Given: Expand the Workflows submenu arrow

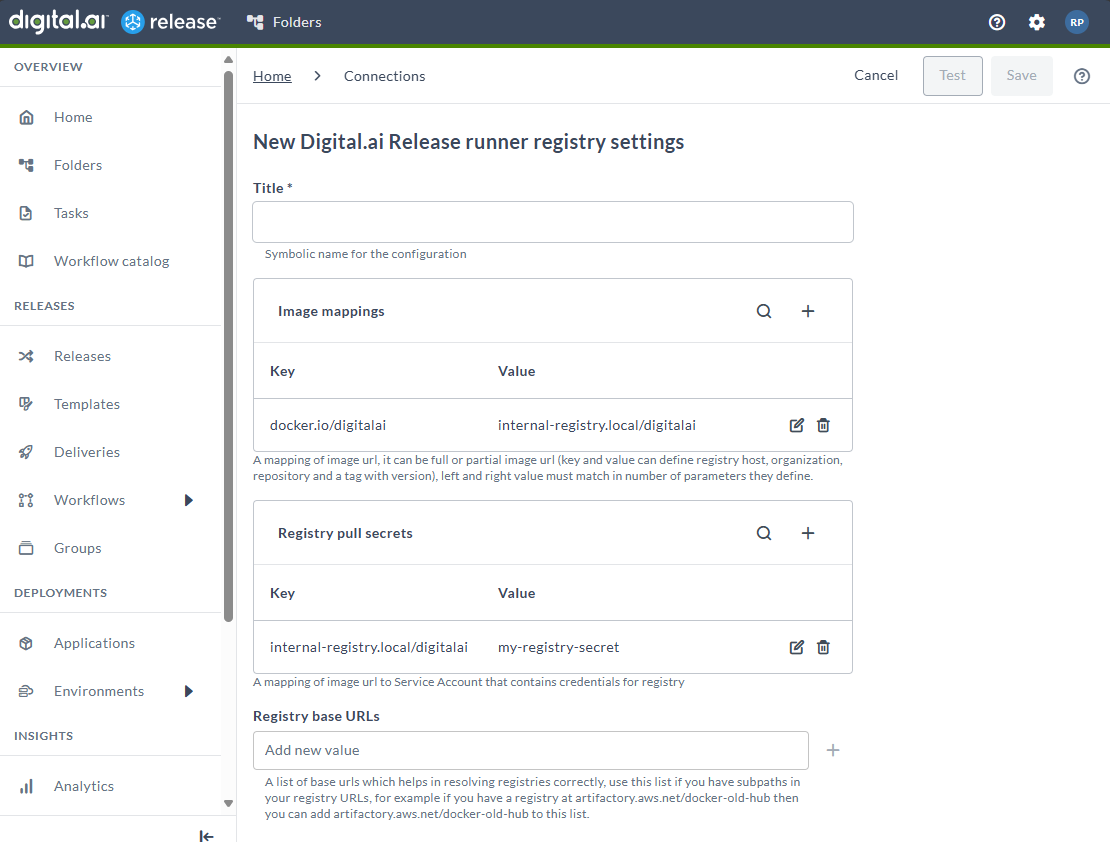Looking at the screenshot, I should [189, 500].
